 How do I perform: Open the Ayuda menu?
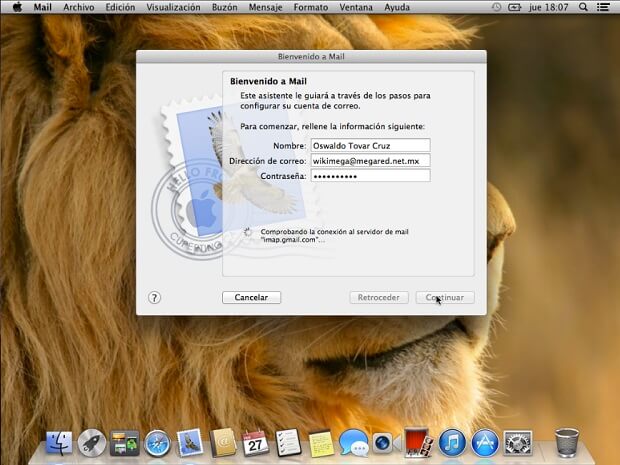(x=397, y=7)
